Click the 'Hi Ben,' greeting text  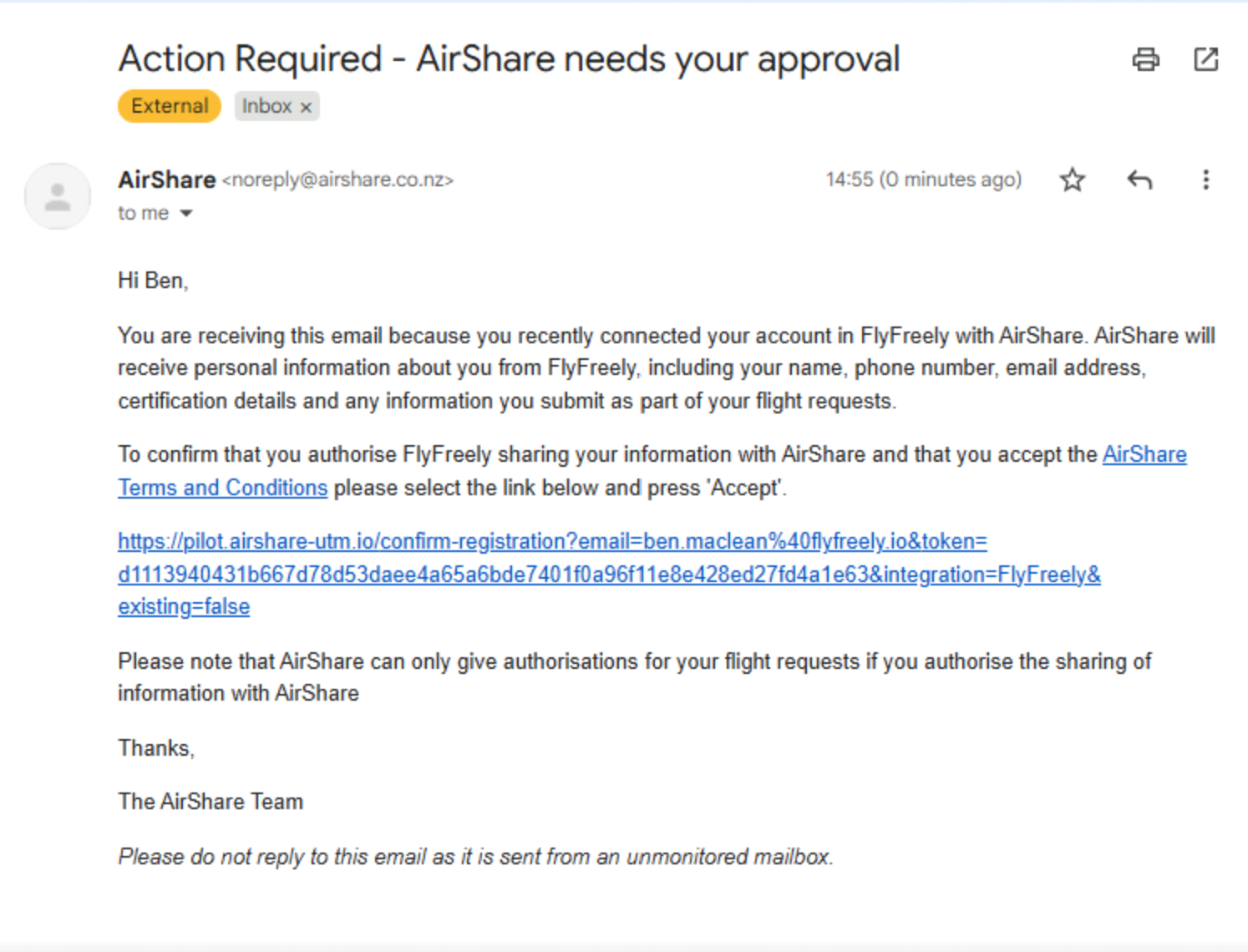click(153, 281)
